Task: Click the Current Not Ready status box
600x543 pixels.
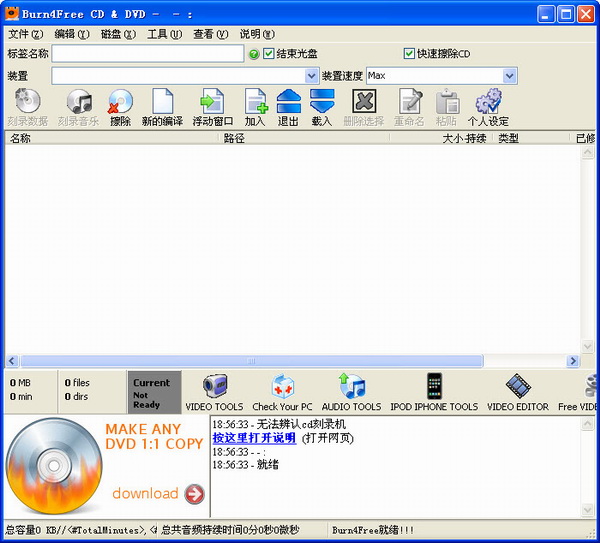Action: (x=154, y=392)
